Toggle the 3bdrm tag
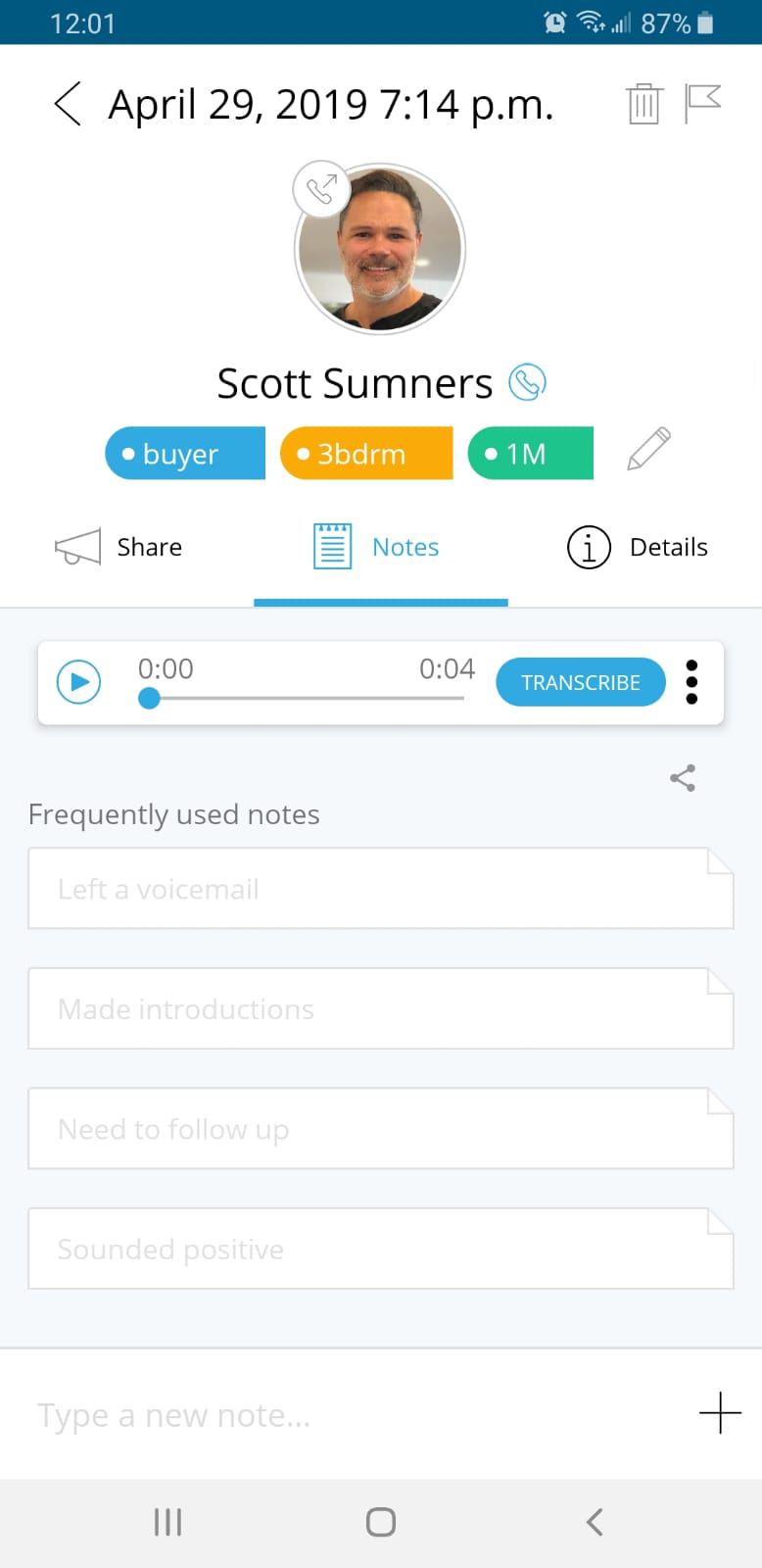 click(366, 453)
